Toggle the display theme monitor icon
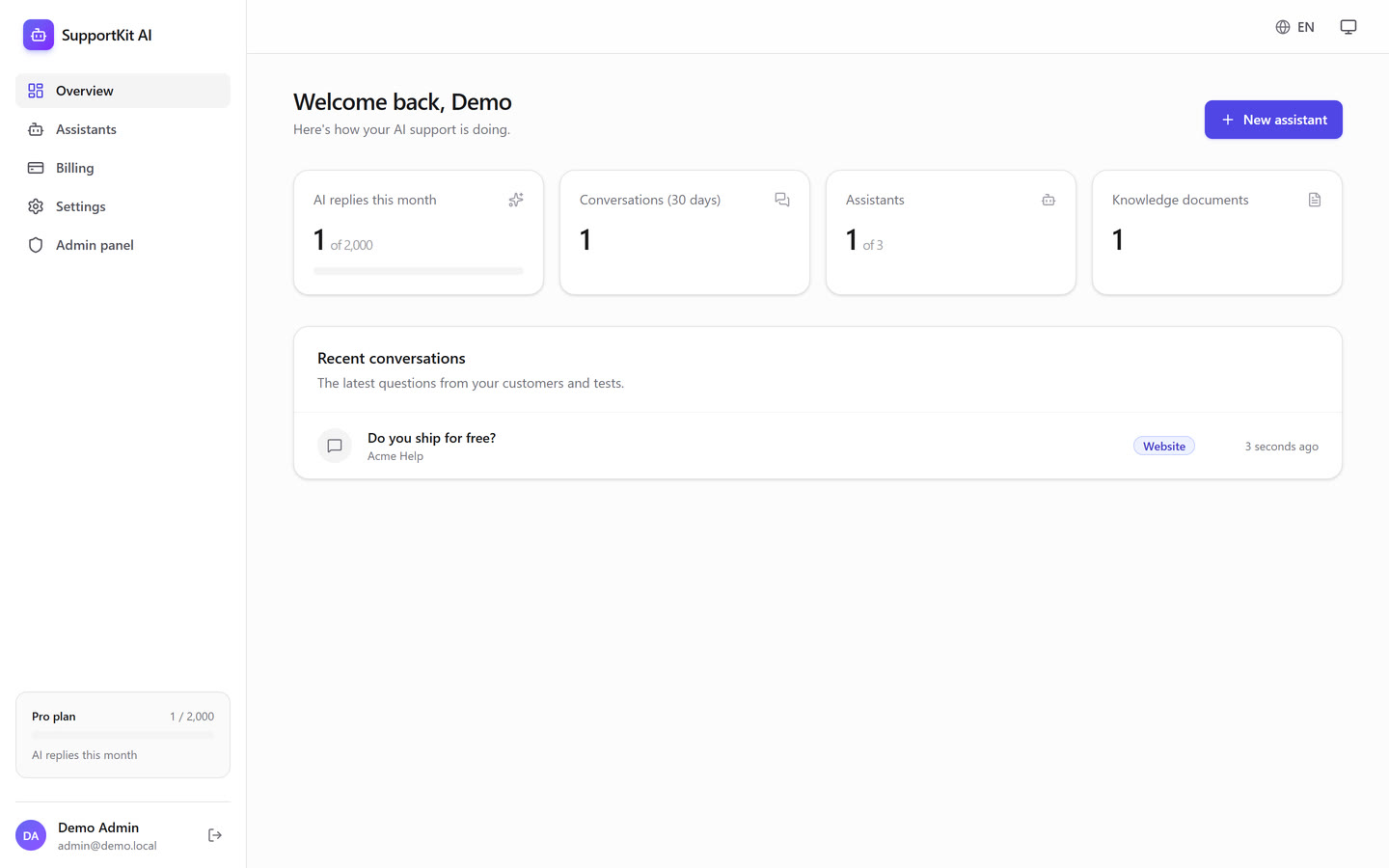This screenshot has width=1389, height=868. 1348,27
